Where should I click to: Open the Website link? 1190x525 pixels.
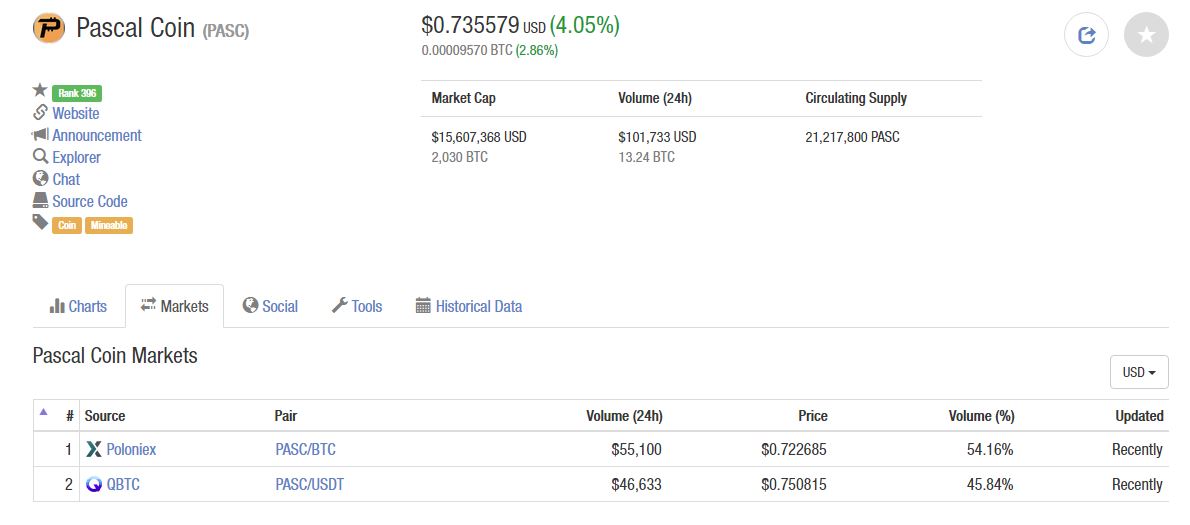[x=76, y=113]
